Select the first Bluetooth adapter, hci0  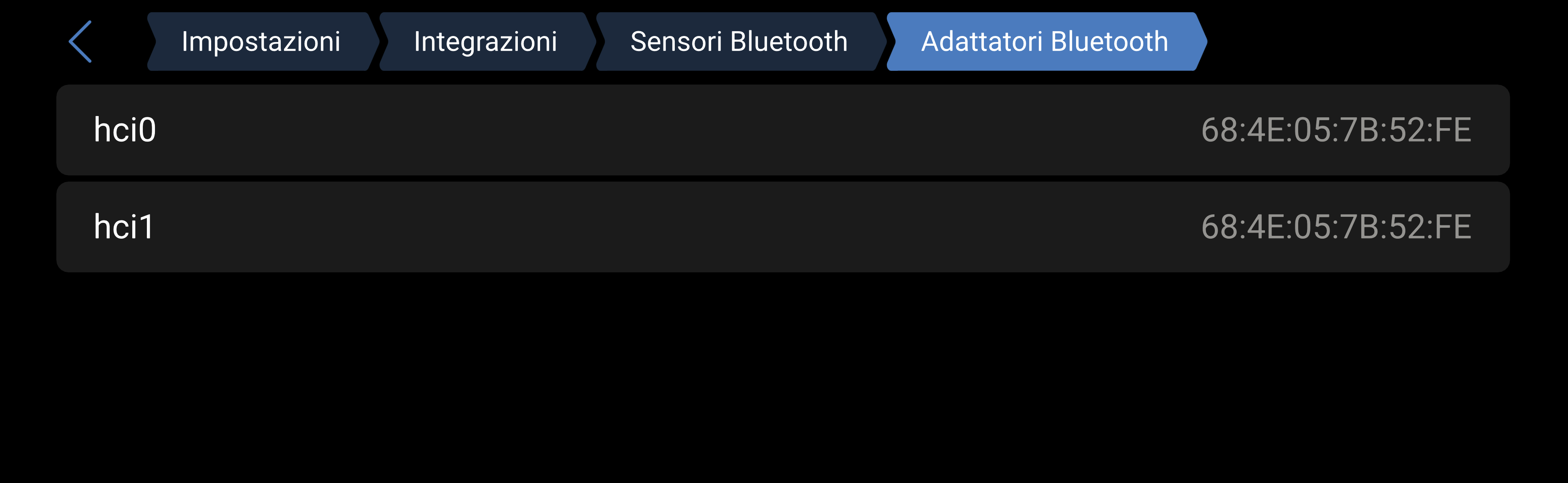(x=783, y=130)
